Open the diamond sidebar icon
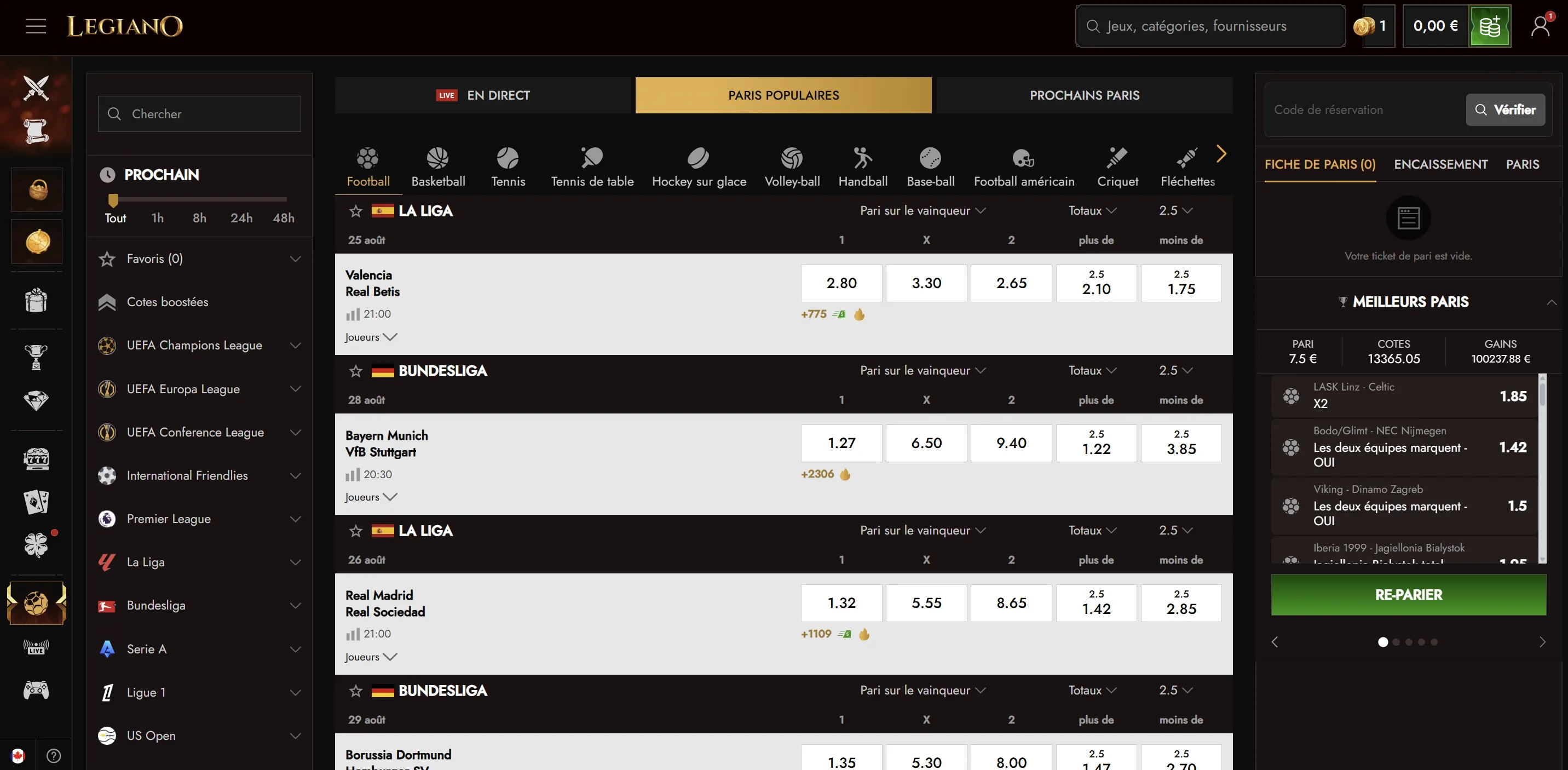 [36, 400]
